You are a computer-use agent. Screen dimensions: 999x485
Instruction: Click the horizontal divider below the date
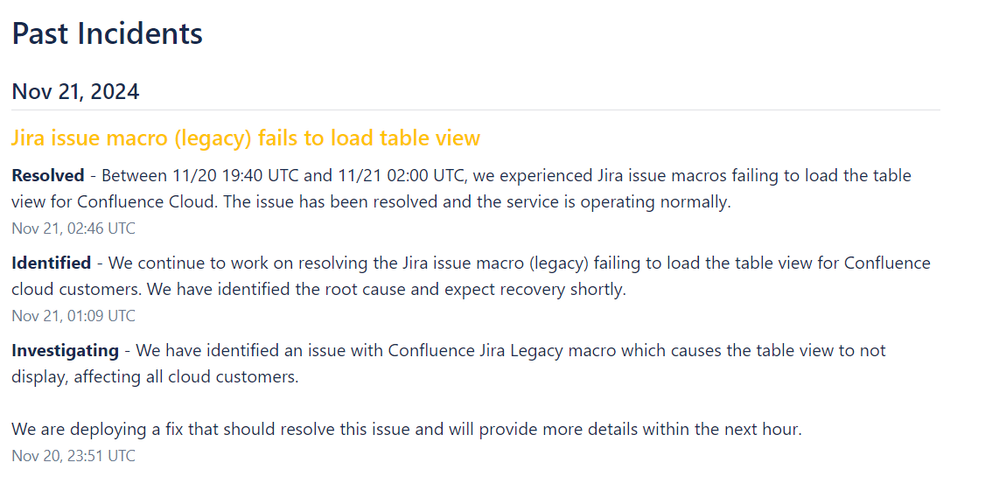(476, 110)
